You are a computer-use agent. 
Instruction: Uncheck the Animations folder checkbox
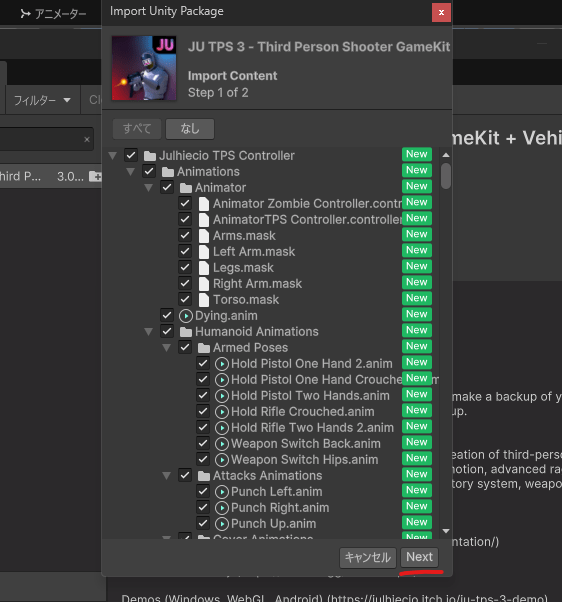pyautogui.click(x=149, y=172)
